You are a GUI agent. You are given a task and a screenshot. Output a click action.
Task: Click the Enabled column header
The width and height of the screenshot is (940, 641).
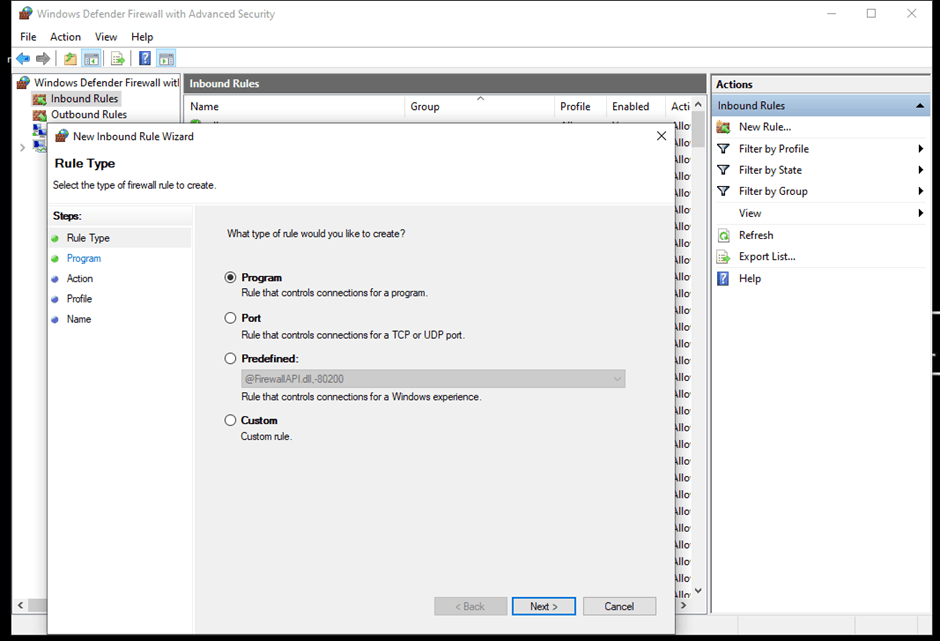click(630, 107)
